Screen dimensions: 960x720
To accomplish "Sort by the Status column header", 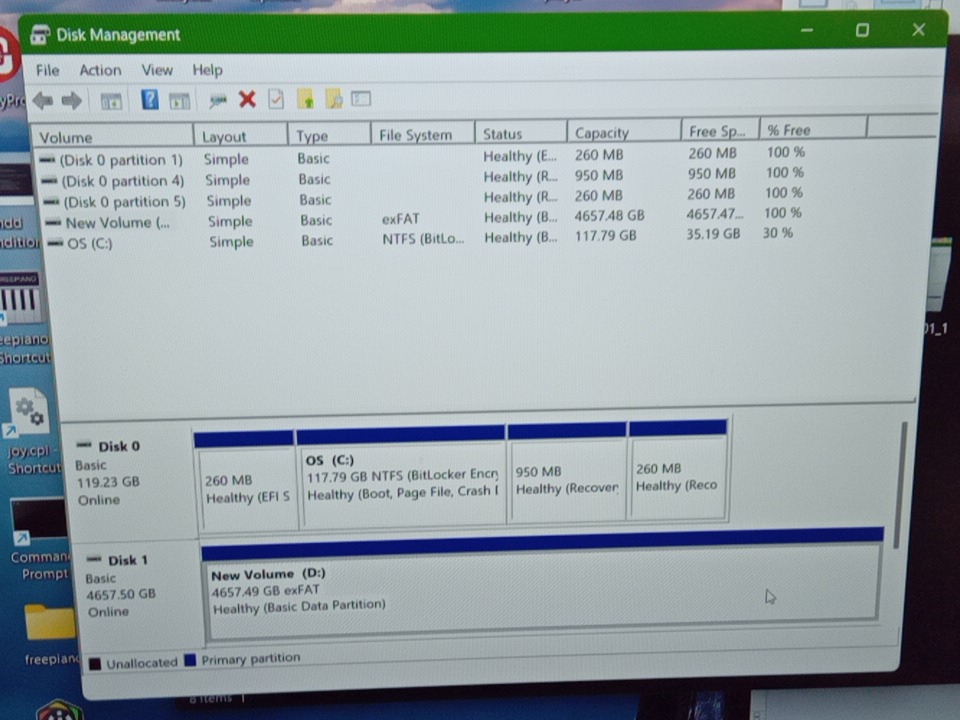I will [520, 133].
